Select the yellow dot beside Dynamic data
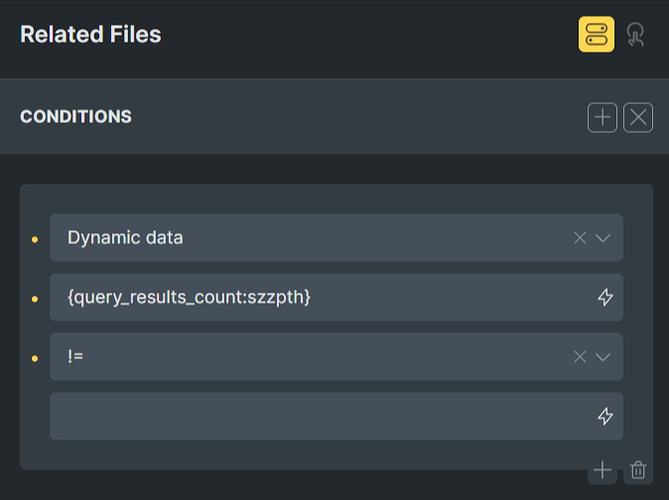669x500 pixels. point(35,239)
